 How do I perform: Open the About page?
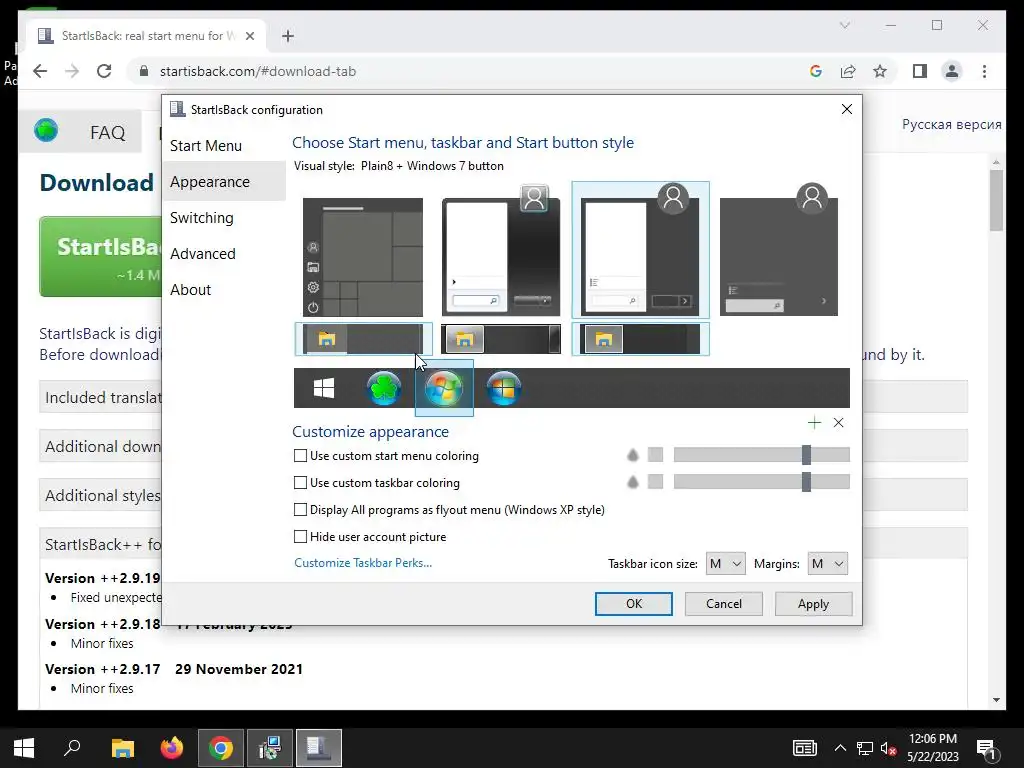190,289
